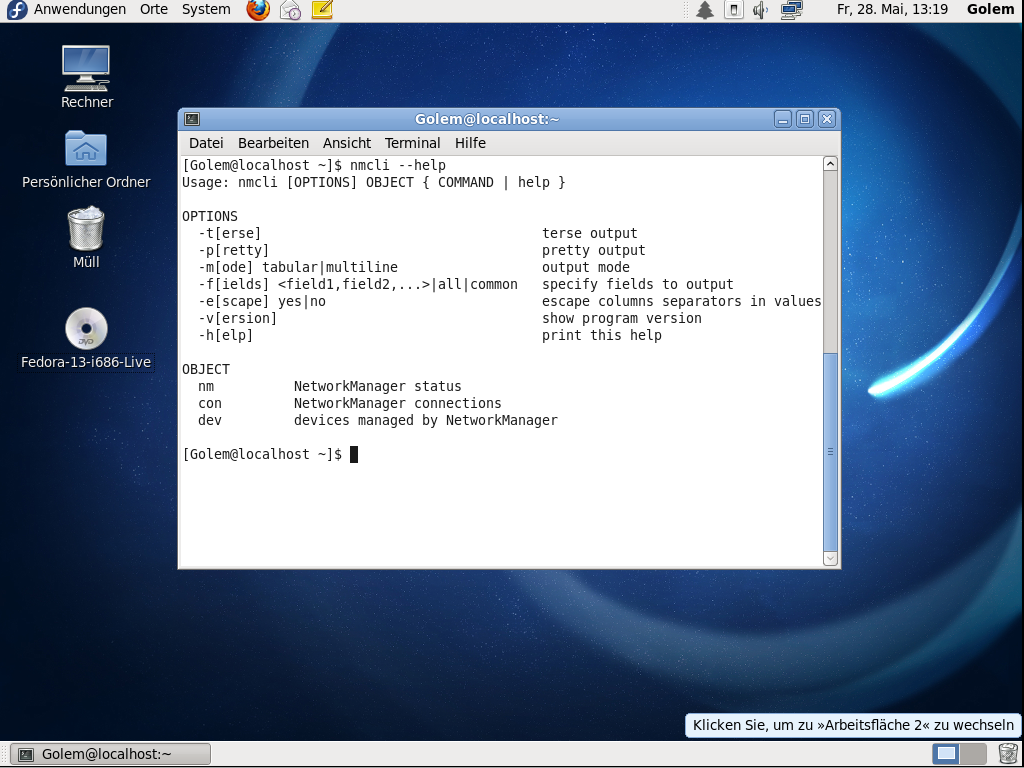Select the Rechner desktop icon
The height and width of the screenshot is (768, 1024).
point(87,77)
